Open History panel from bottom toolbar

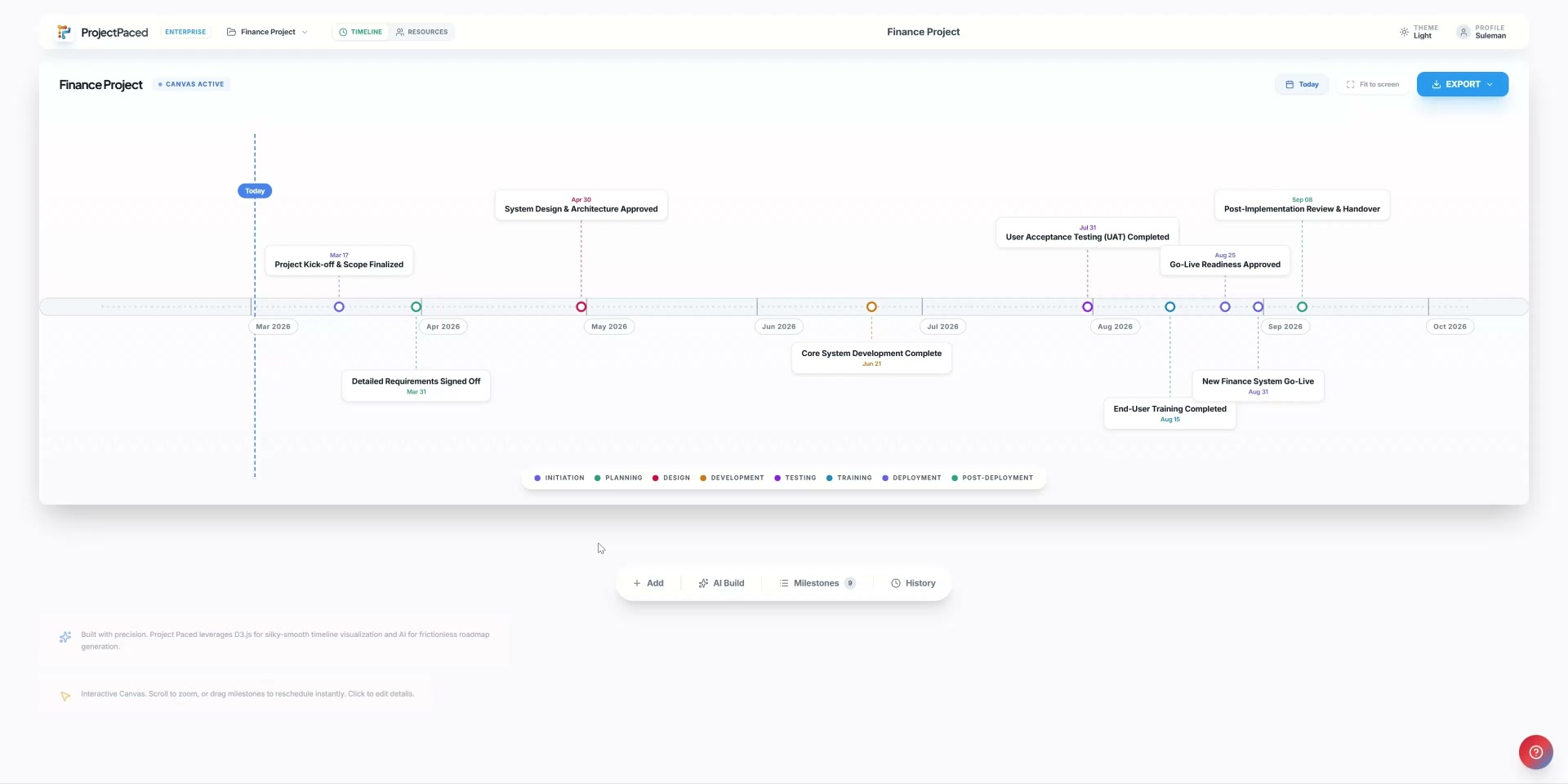913,584
